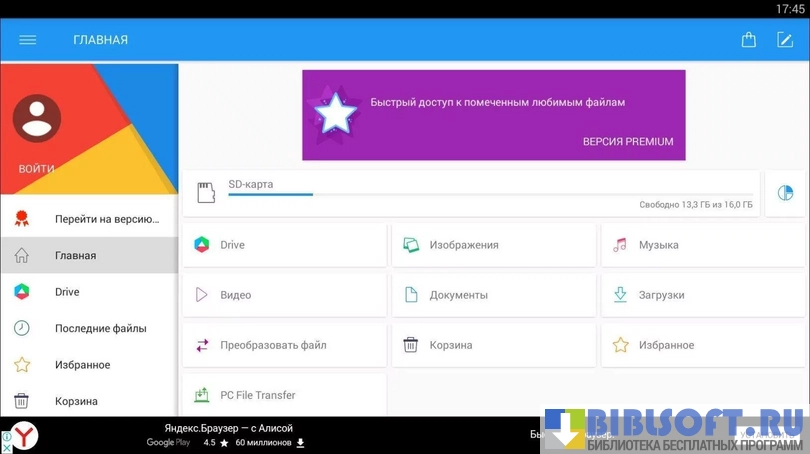
Task: Tap the profile avatar icon
Action: point(37,118)
